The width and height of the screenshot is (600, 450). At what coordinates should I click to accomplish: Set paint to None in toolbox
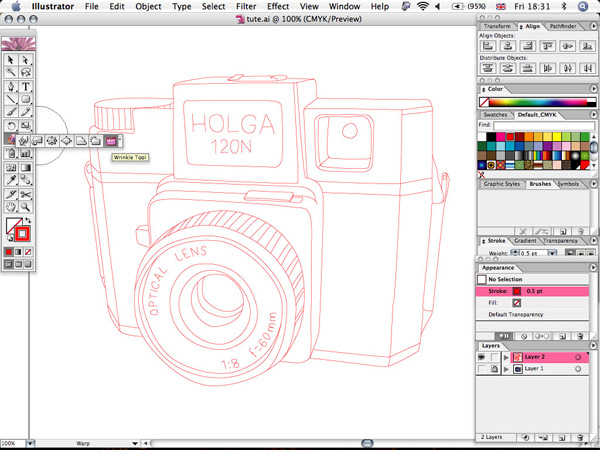pos(28,252)
